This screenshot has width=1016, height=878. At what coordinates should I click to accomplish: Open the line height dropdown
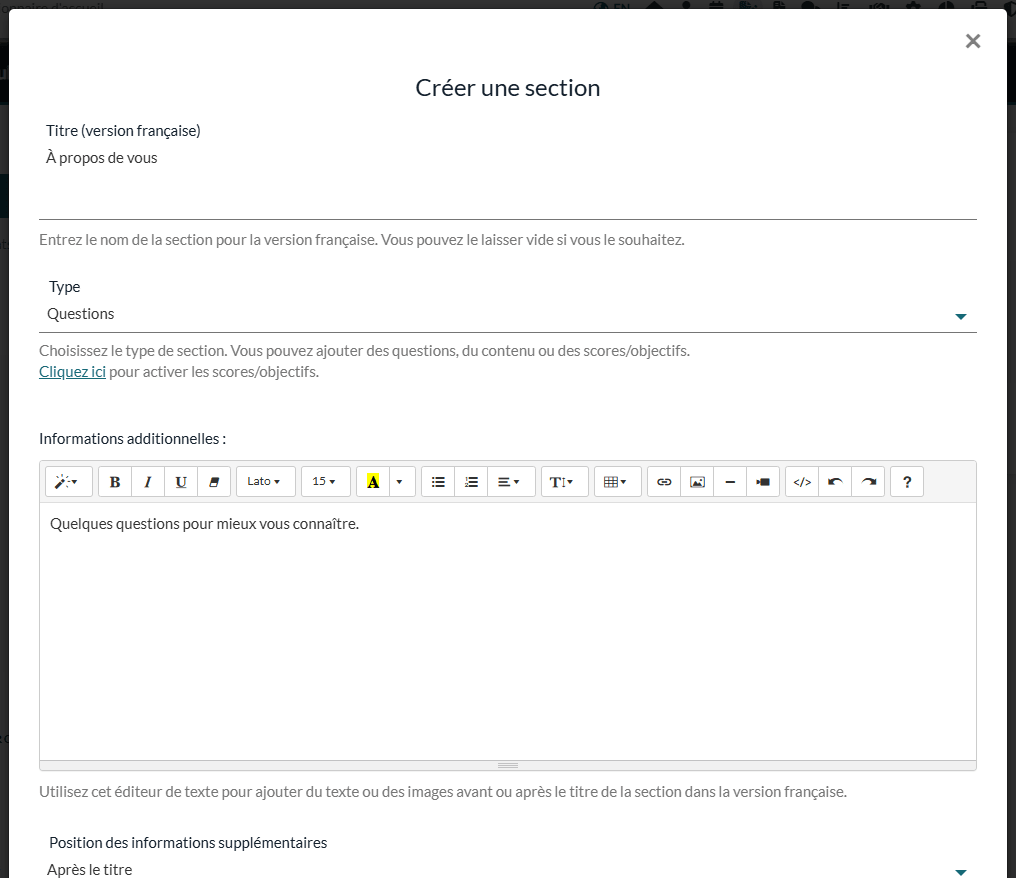(564, 481)
